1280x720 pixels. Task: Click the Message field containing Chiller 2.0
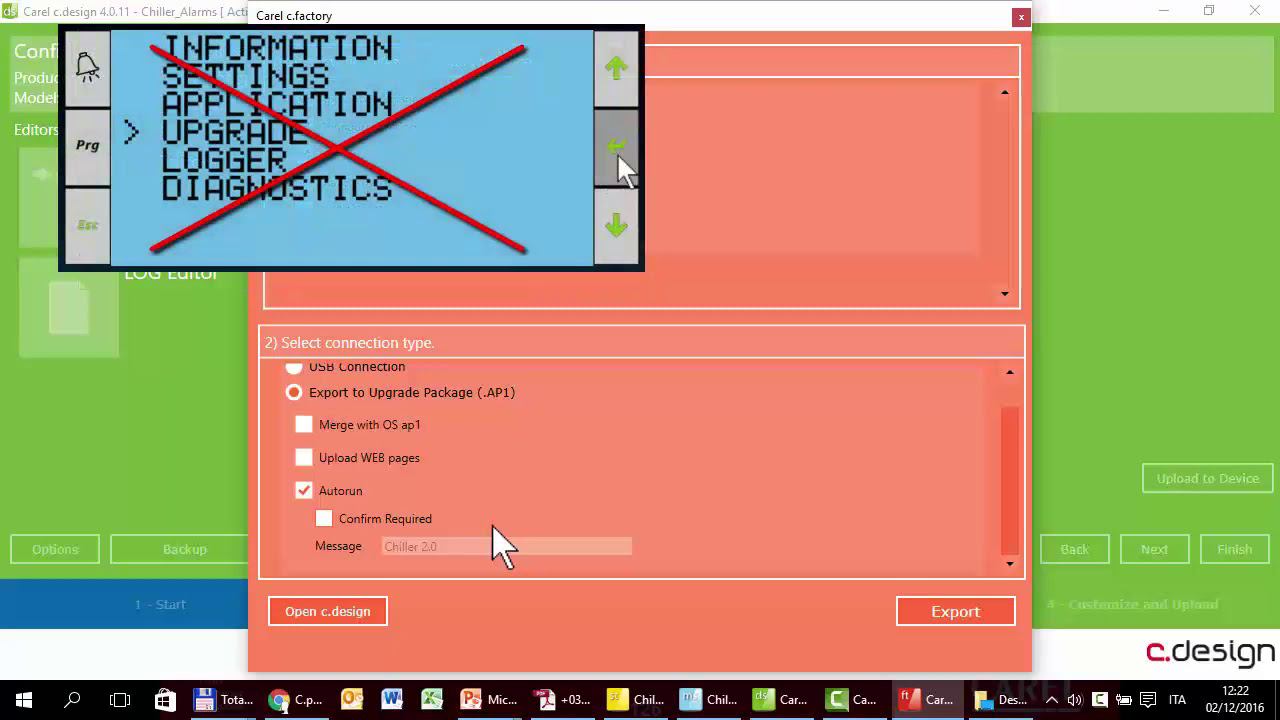[507, 546]
